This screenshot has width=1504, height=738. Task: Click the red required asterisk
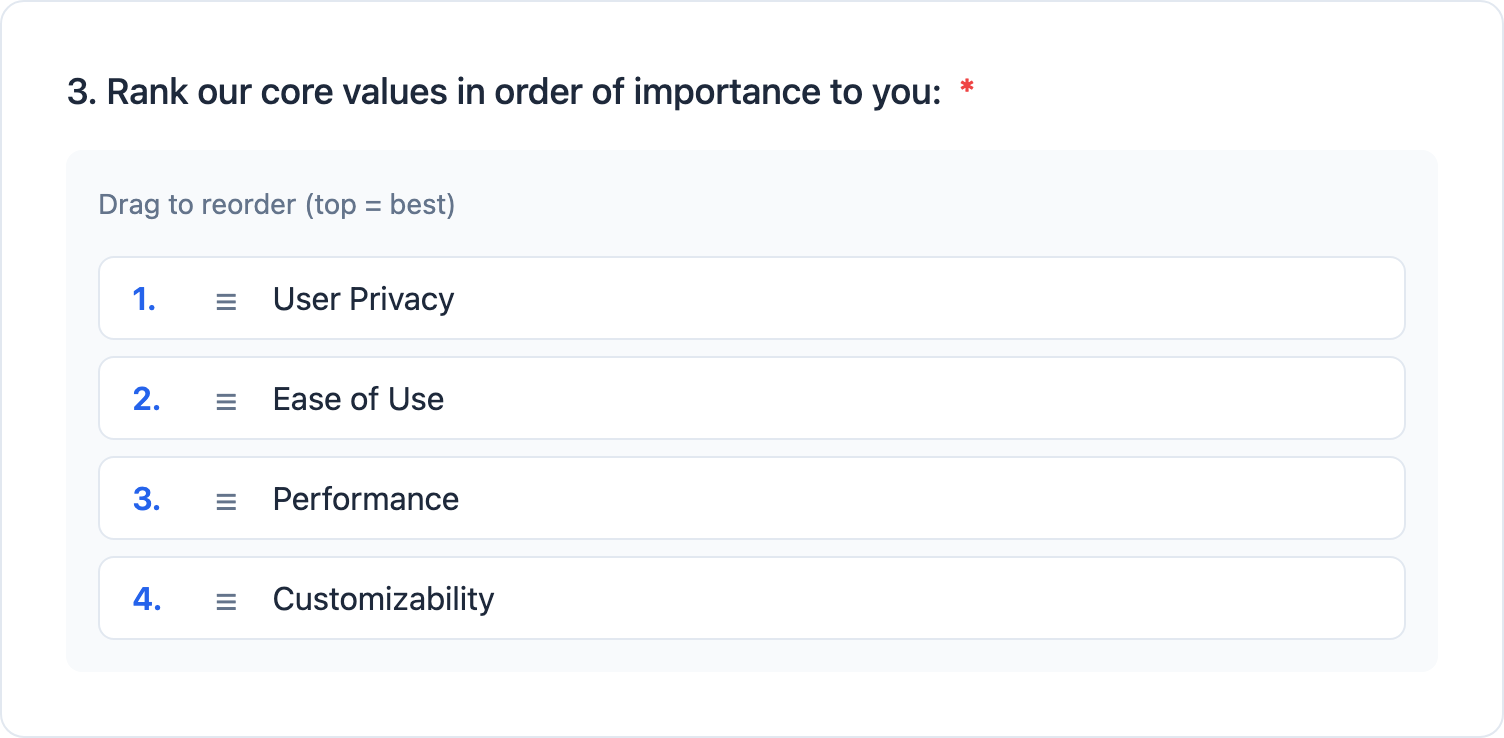[x=966, y=88]
